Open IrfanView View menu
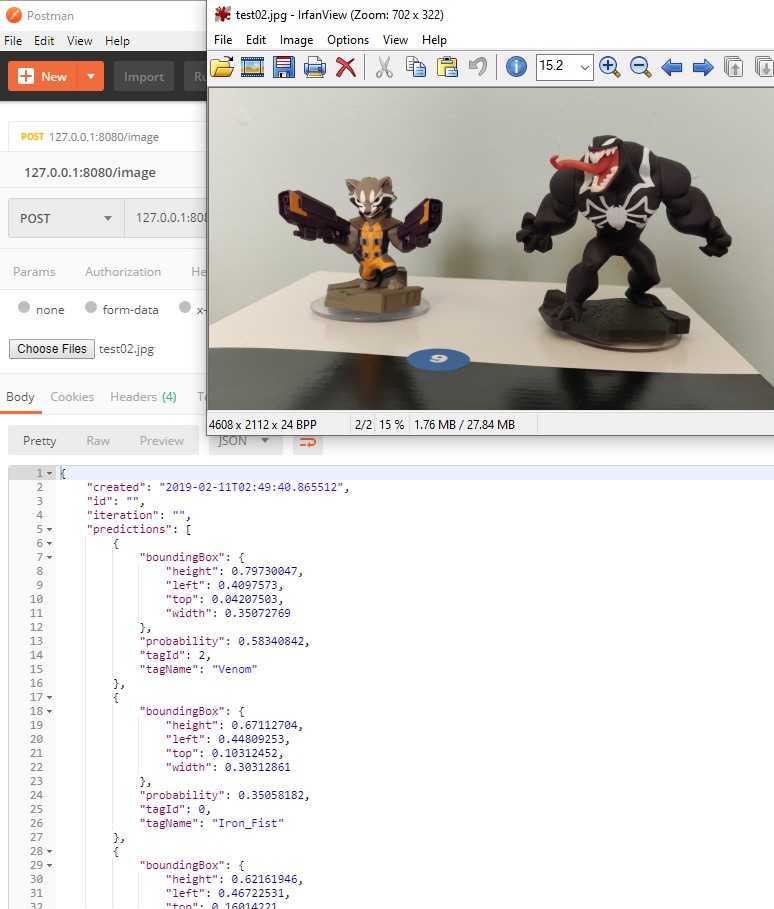Image resolution: width=774 pixels, height=909 pixels. click(x=395, y=40)
